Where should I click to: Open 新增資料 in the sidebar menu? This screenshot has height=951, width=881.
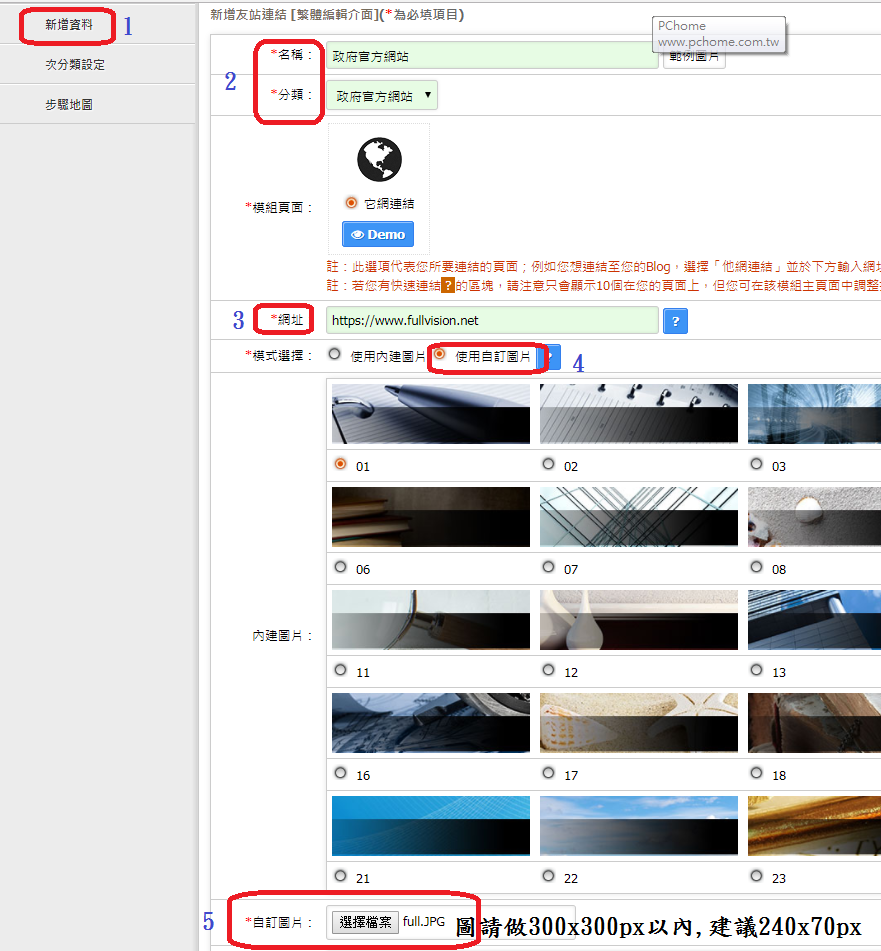pyautogui.click(x=69, y=25)
